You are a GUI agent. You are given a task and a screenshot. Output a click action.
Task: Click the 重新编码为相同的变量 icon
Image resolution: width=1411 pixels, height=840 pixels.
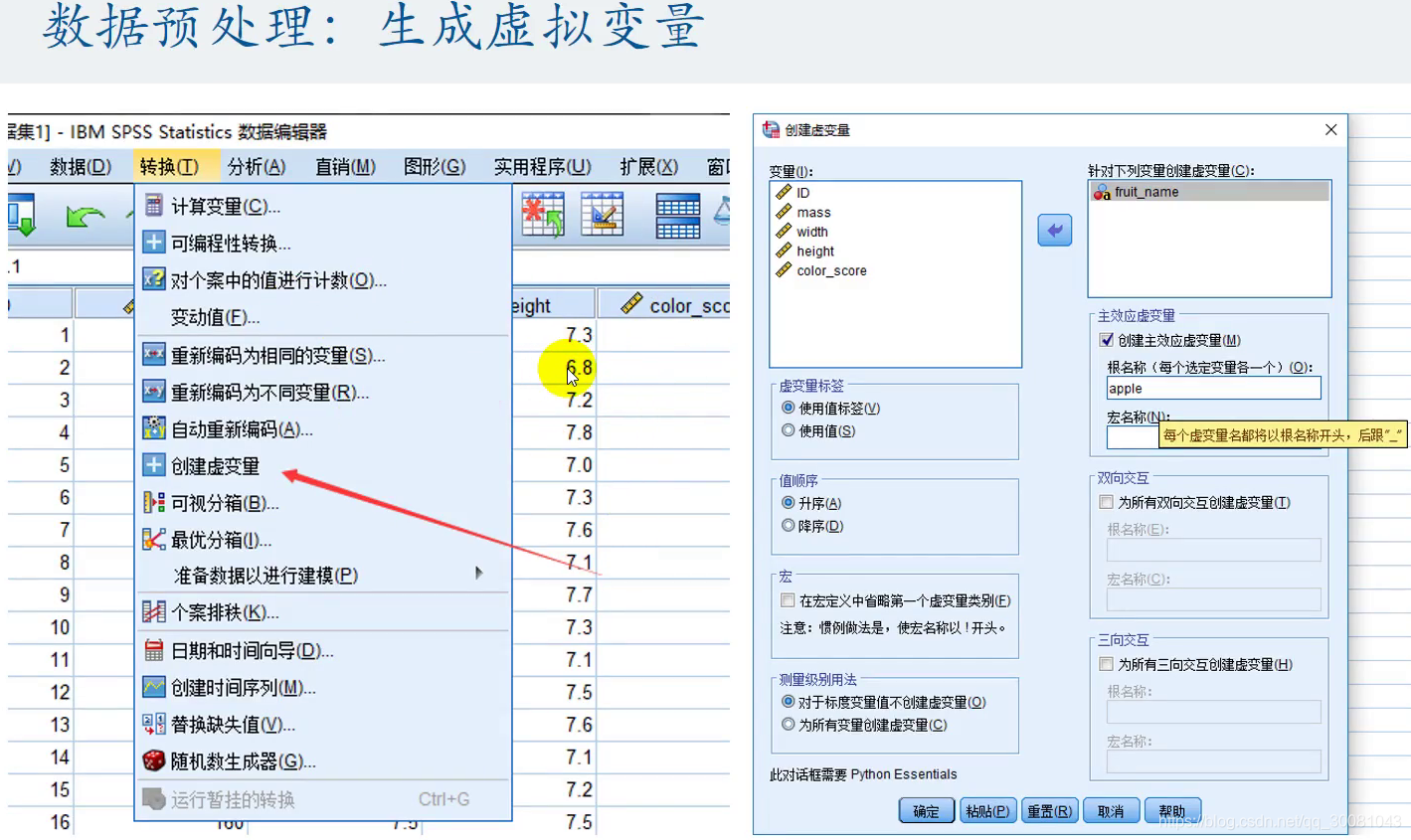[x=153, y=354]
